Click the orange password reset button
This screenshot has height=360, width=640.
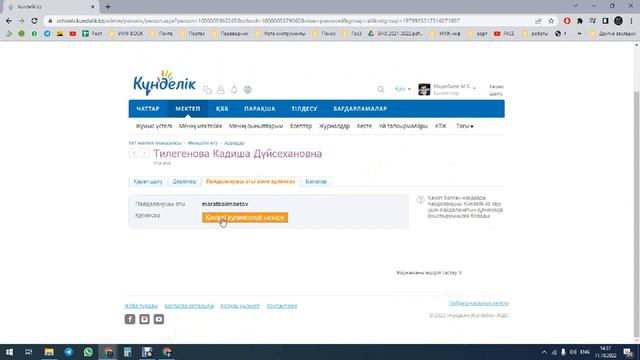point(245,218)
